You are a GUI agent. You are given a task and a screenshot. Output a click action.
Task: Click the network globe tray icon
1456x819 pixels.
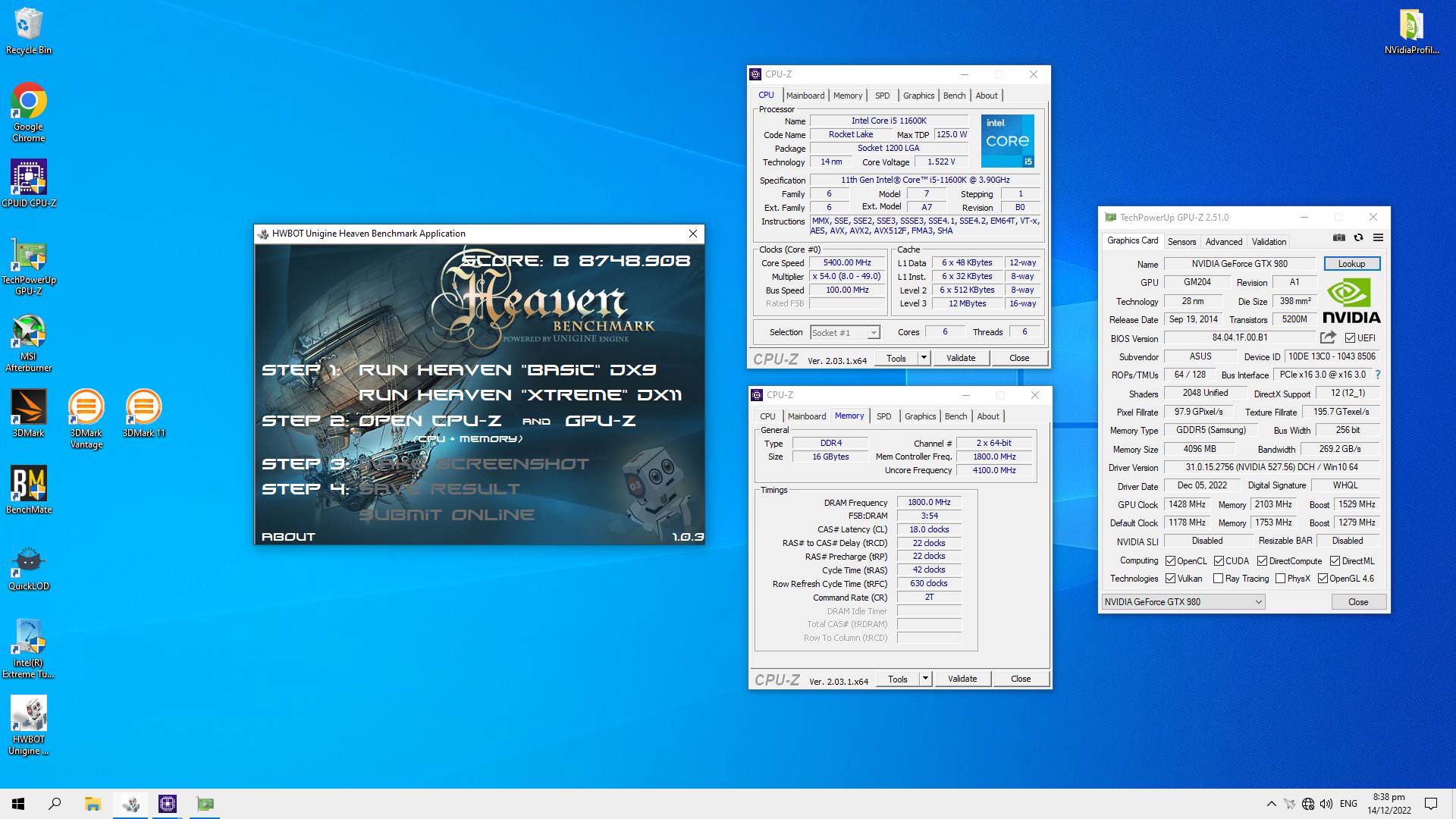(1307, 804)
